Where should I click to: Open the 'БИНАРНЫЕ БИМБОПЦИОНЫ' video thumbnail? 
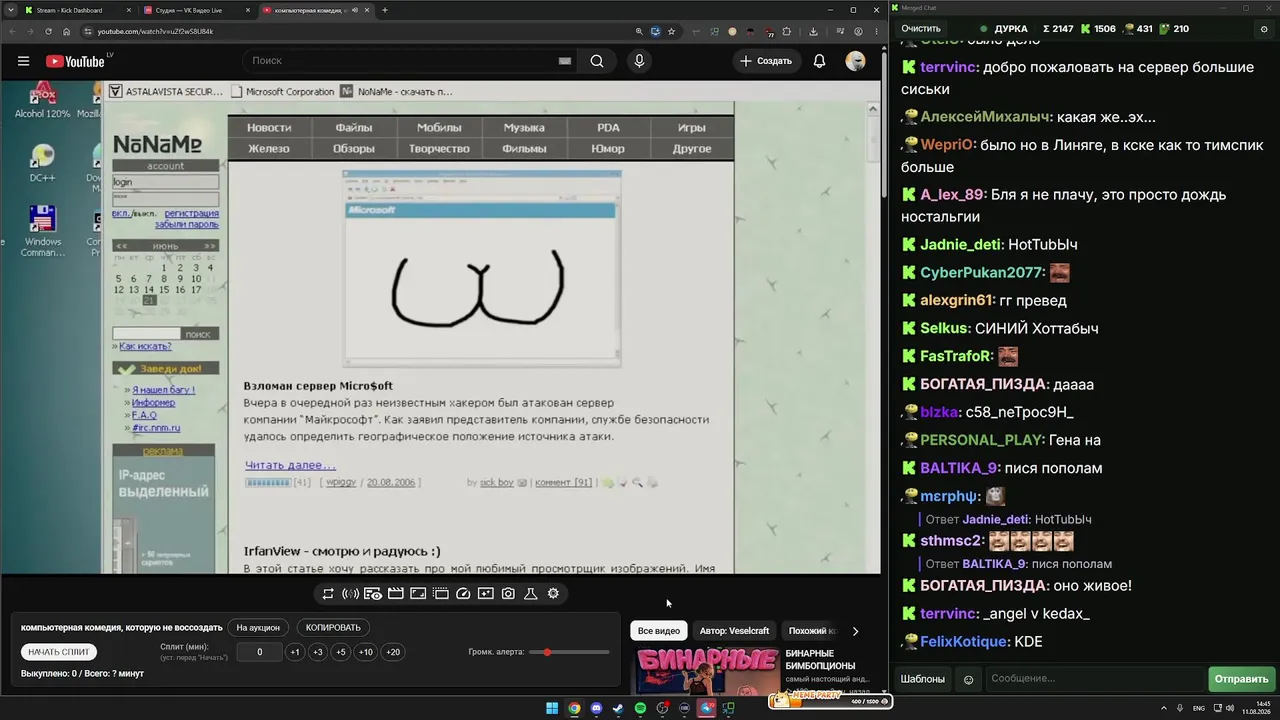click(x=707, y=671)
